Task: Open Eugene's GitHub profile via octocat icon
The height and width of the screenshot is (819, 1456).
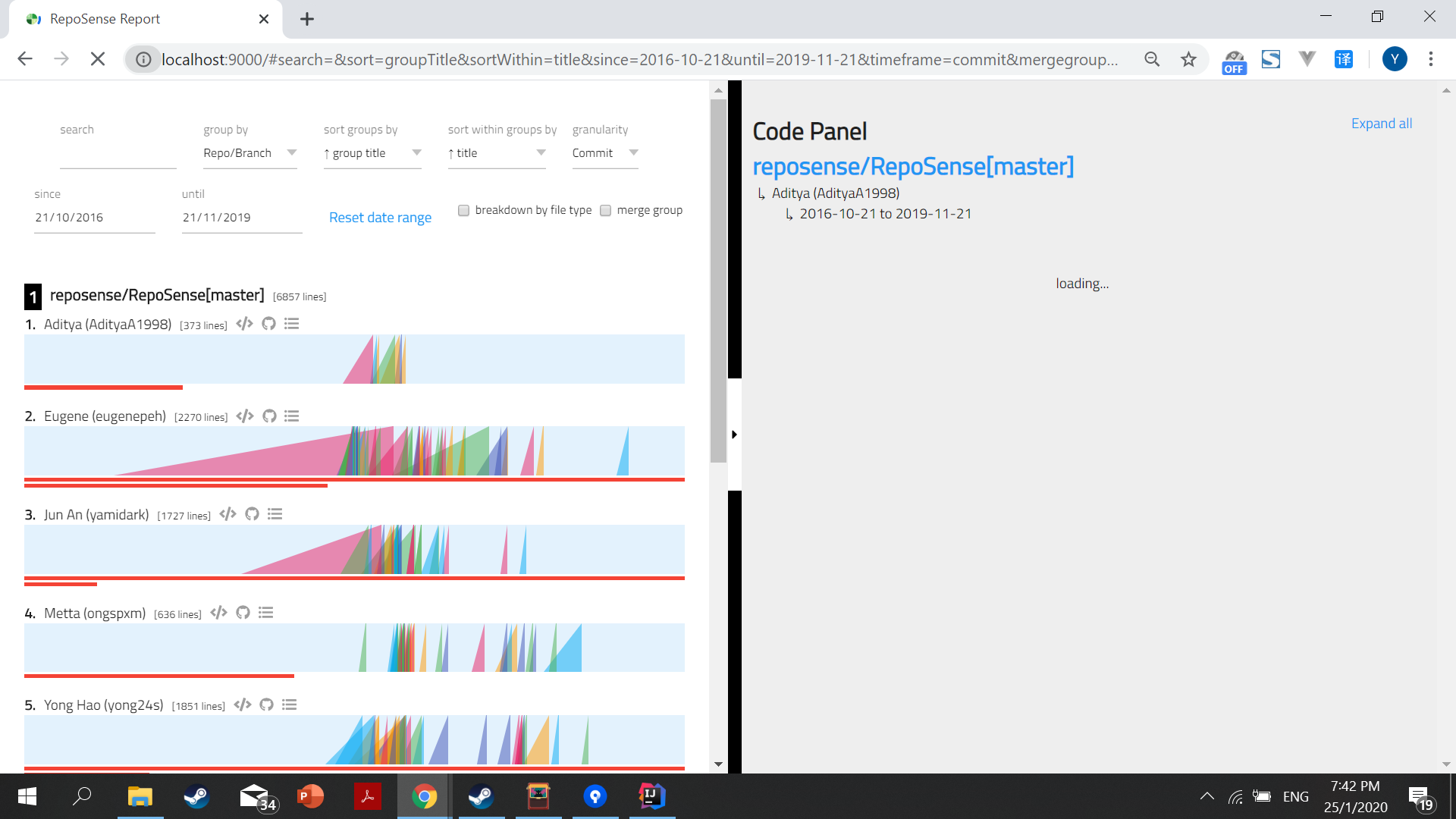Action: coord(269,416)
